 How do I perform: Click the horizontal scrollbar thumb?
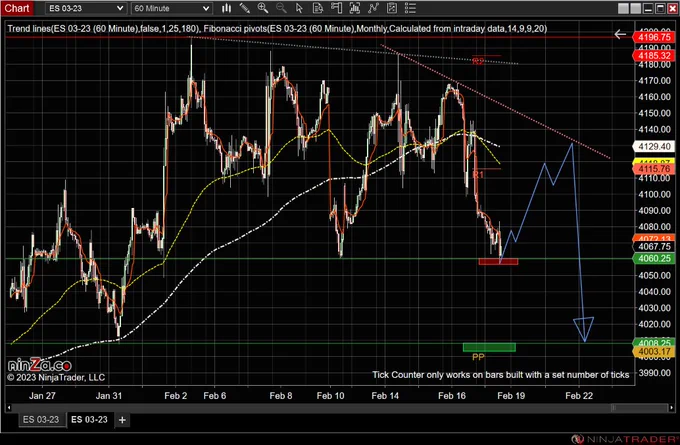(640, 408)
